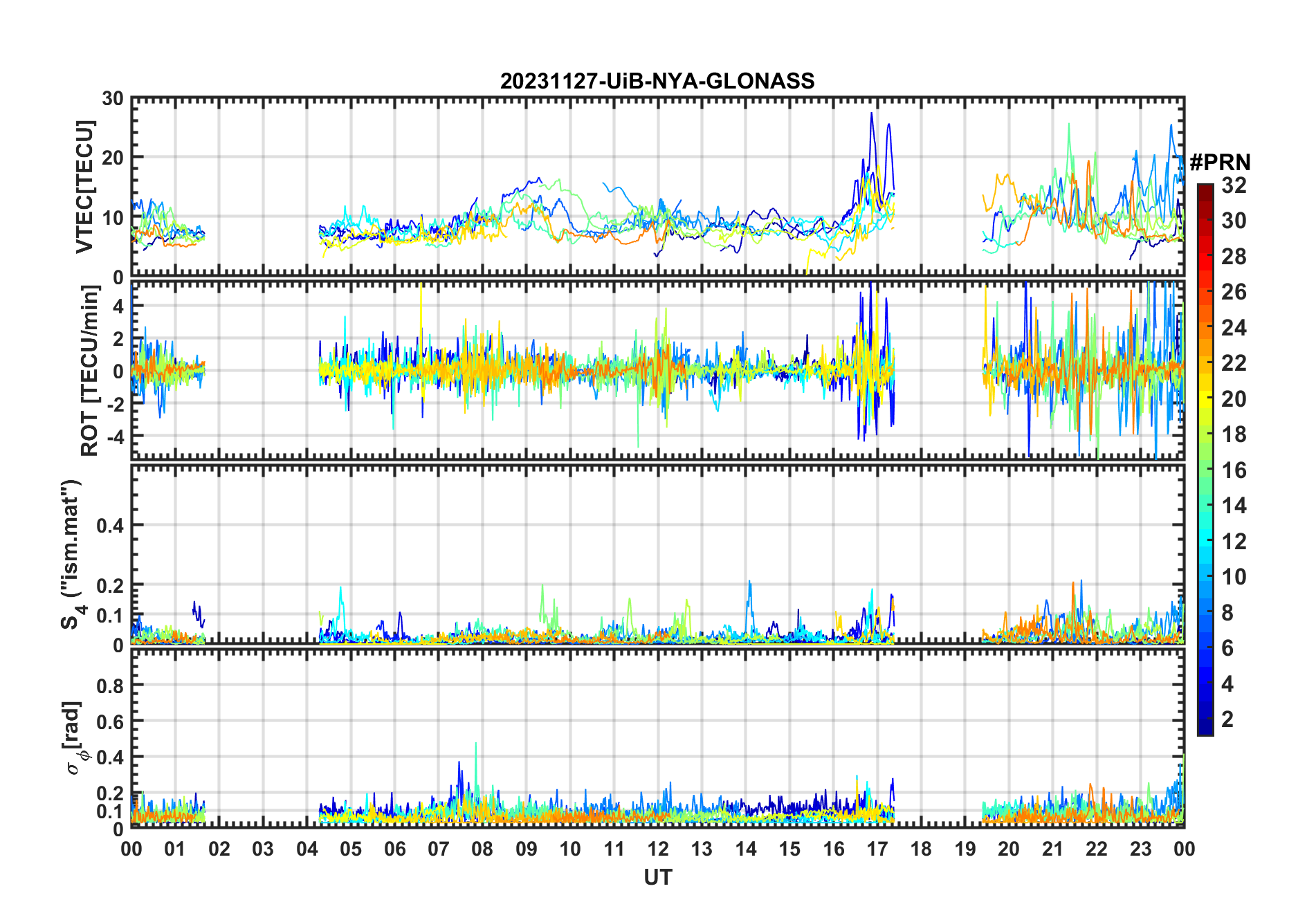1316x920 pixels.
Task: Click the UT axis tick label 07
Action: click(x=439, y=849)
